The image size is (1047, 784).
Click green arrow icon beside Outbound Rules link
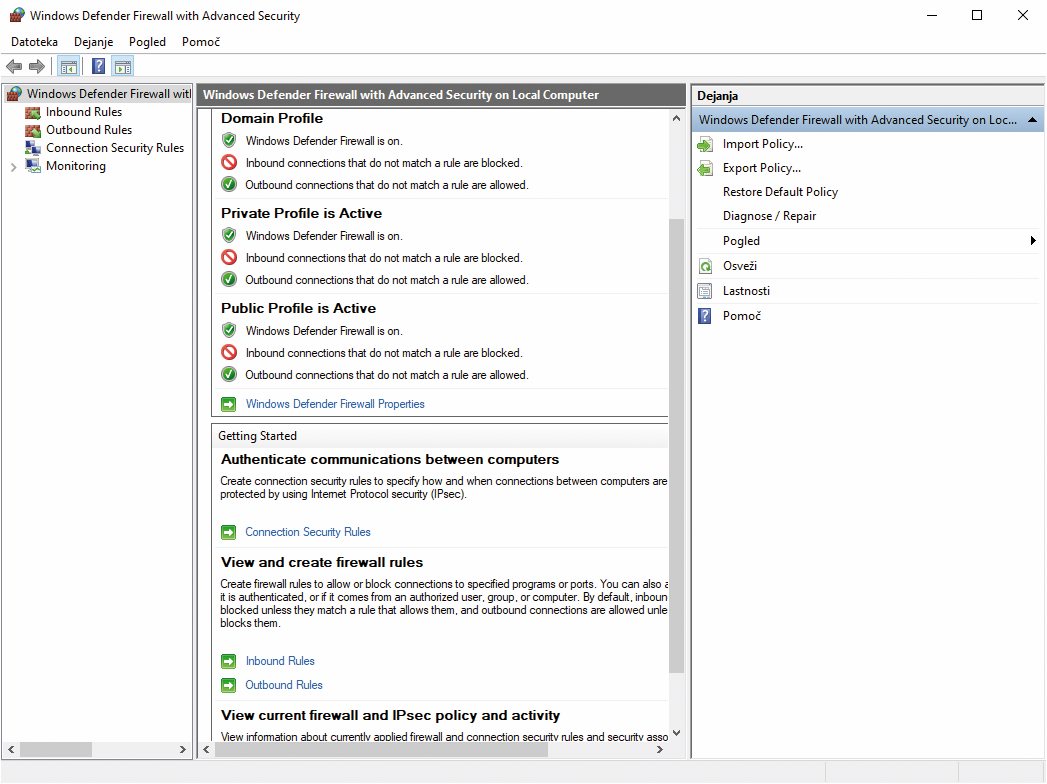[228, 685]
